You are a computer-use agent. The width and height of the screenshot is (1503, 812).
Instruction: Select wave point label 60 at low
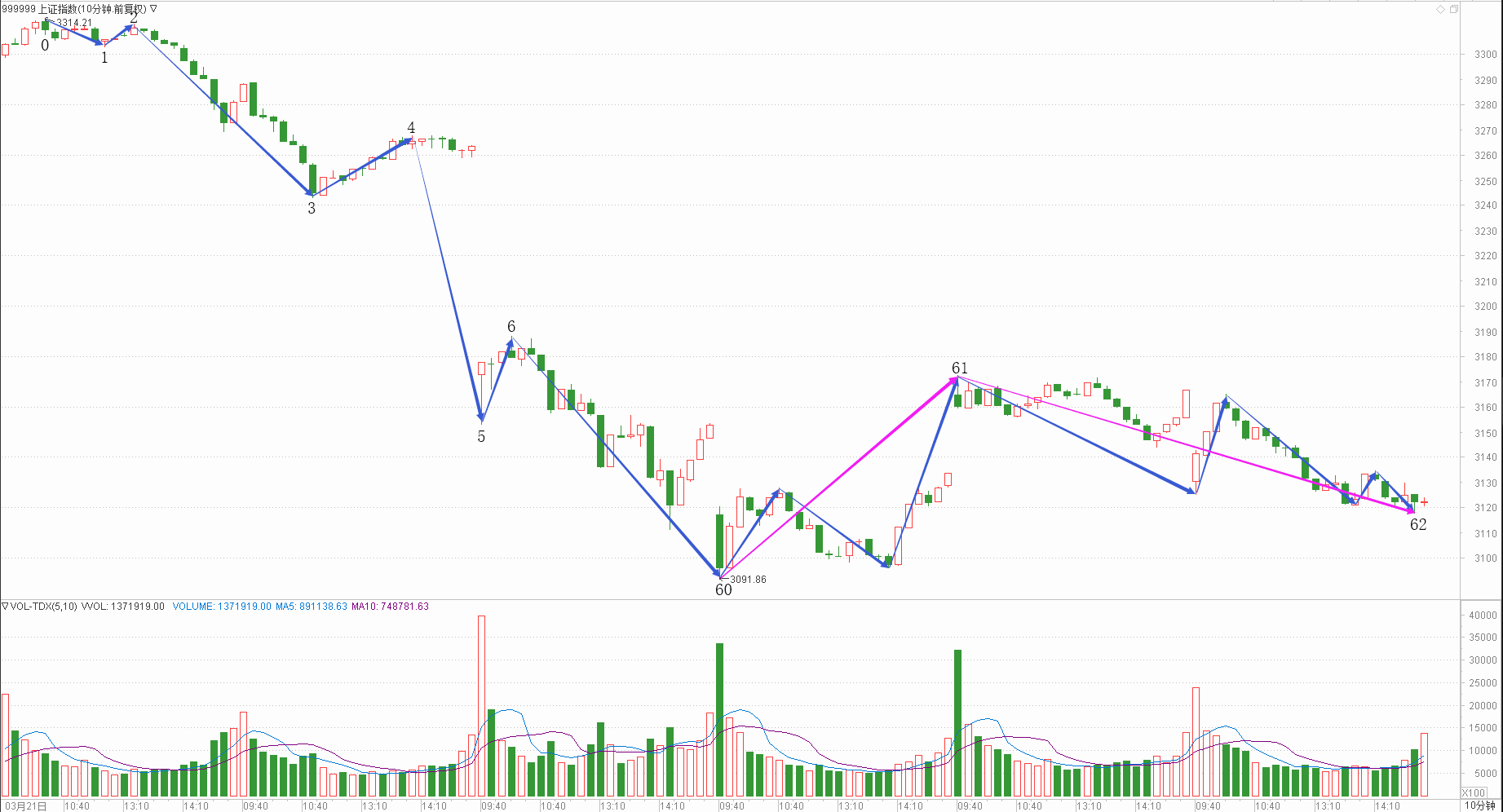[x=723, y=589]
